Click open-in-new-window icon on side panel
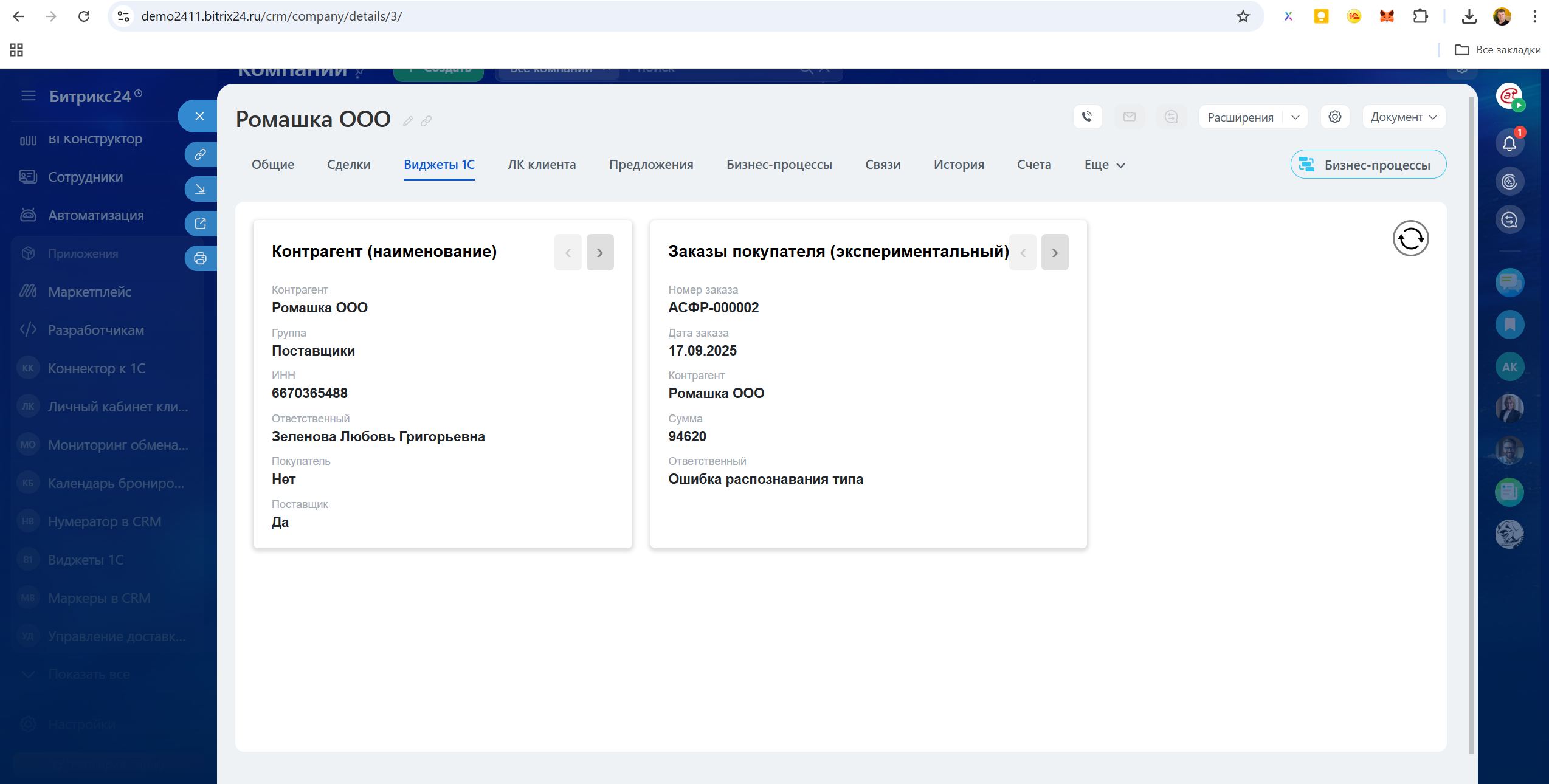 200,224
